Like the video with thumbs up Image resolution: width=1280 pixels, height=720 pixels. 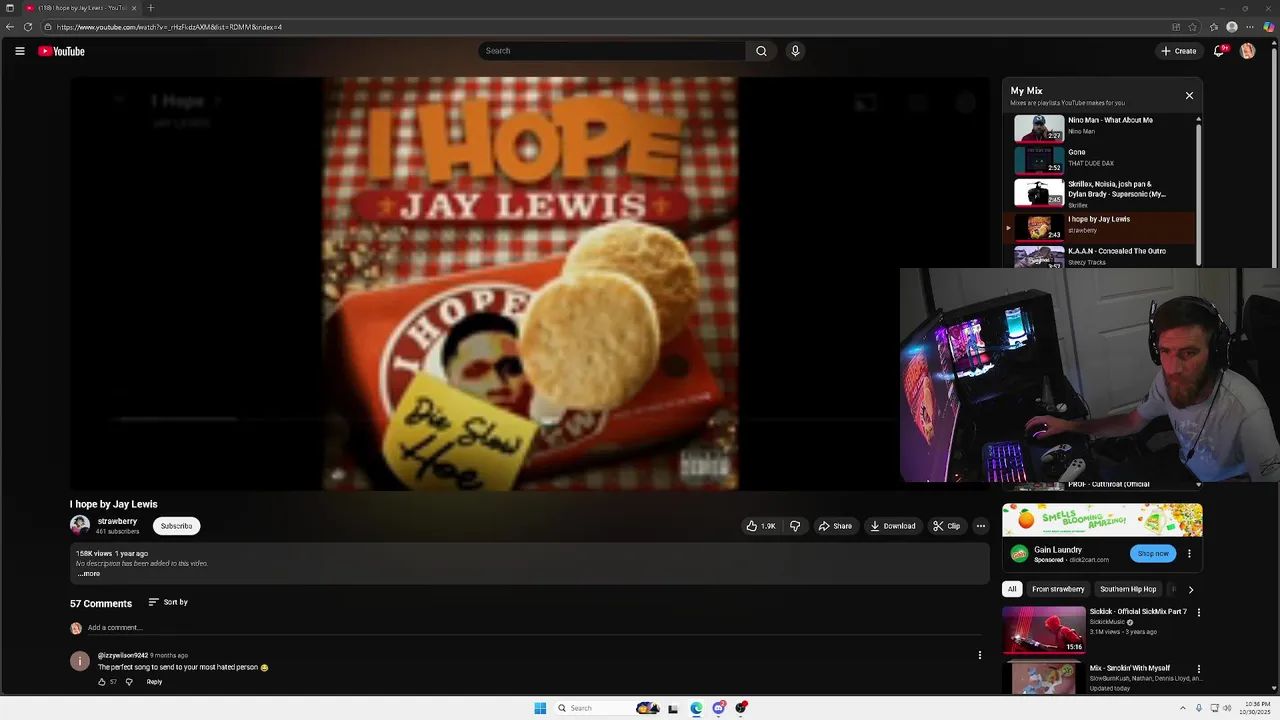761,526
